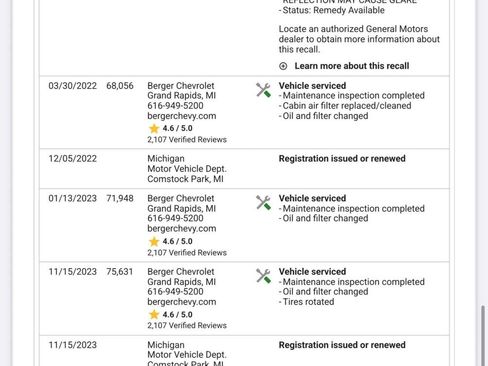
Task: Click star rating icon in 01/13/2023 entry
Action: (154, 241)
